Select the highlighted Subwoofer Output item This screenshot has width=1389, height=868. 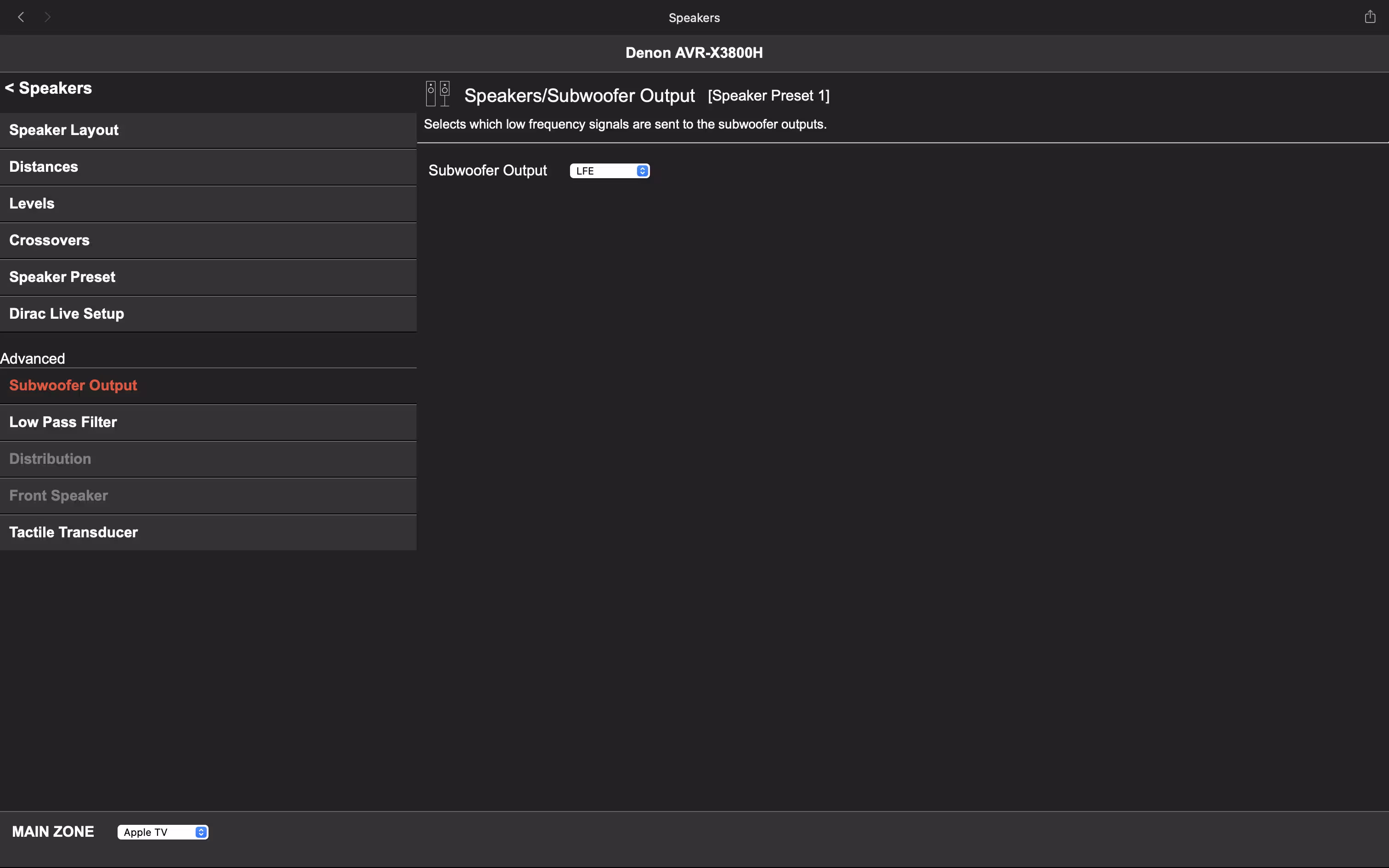(x=73, y=385)
